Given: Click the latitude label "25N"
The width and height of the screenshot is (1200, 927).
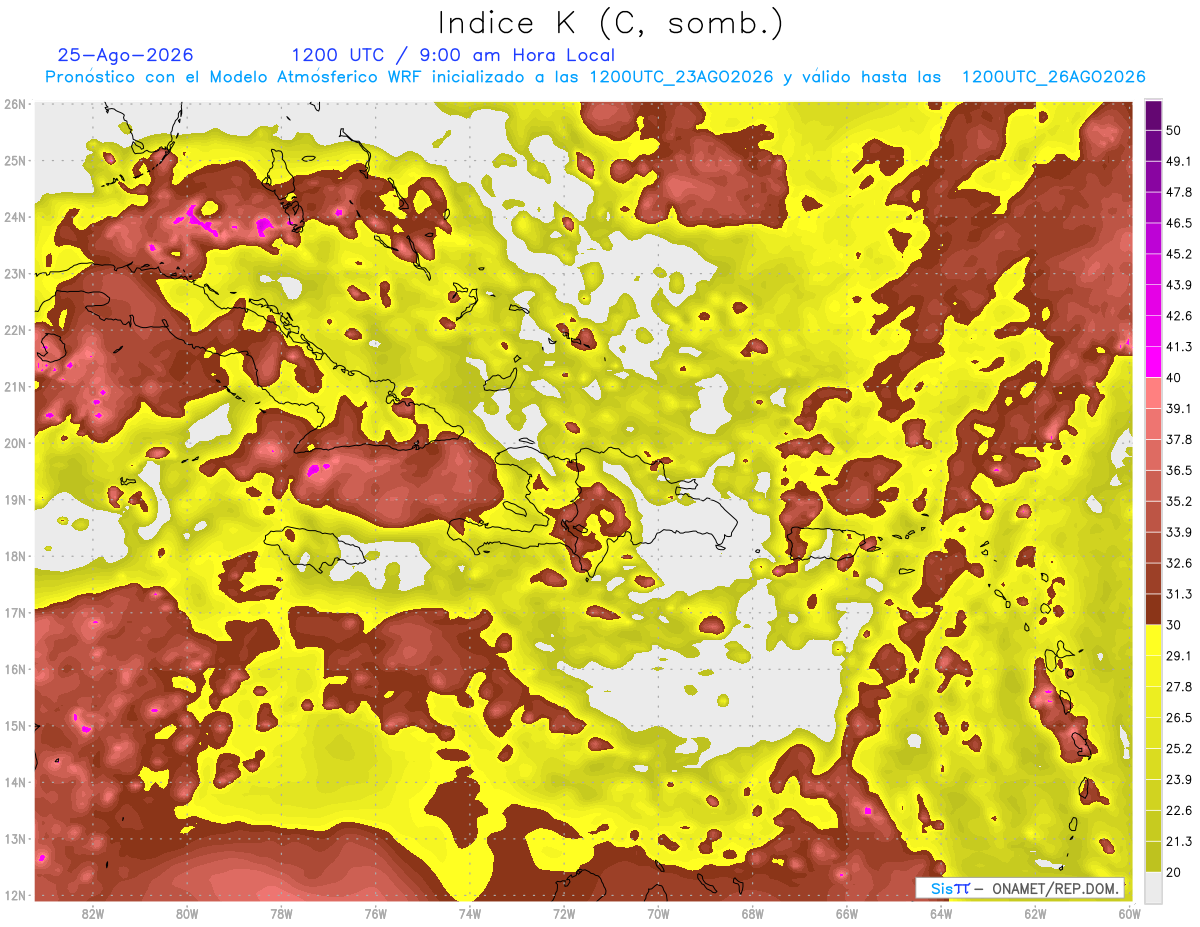Looking at the screenshot, I should pos(16,160).
